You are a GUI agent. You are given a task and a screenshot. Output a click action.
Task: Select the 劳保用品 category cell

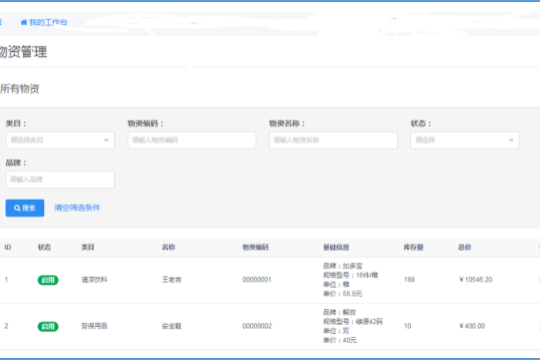(94, 326)
